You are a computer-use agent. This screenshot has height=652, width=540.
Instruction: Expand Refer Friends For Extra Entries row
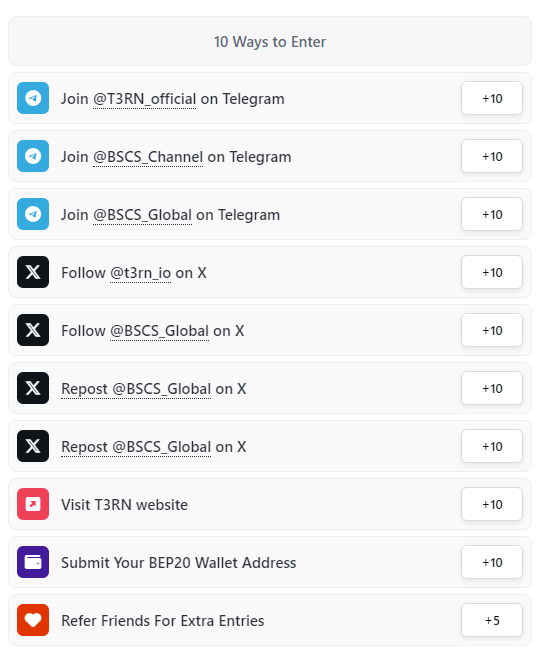(270, 620)
